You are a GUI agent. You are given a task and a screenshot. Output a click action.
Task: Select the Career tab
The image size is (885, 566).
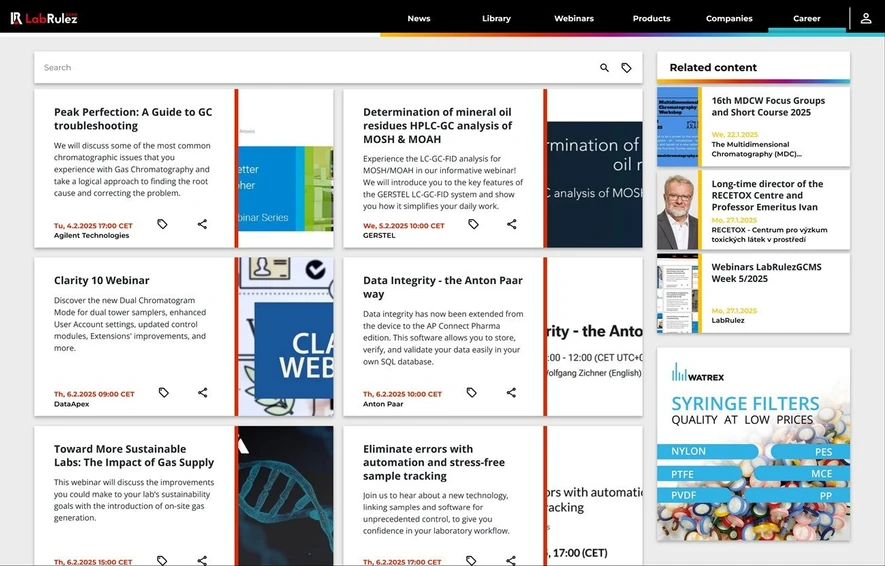point(807,19)
